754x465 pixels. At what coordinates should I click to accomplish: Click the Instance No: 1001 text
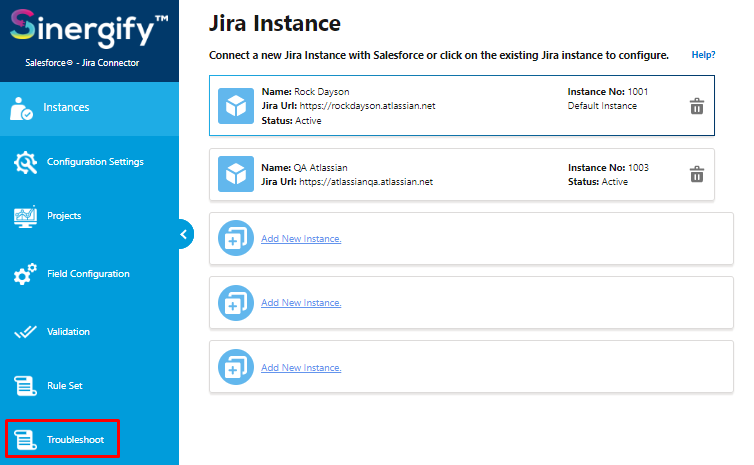608,91
